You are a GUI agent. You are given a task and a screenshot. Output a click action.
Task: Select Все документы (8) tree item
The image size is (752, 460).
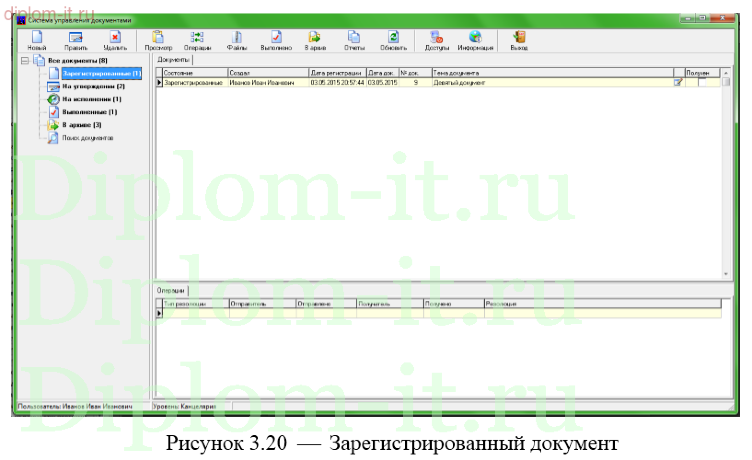click(78, 60)
